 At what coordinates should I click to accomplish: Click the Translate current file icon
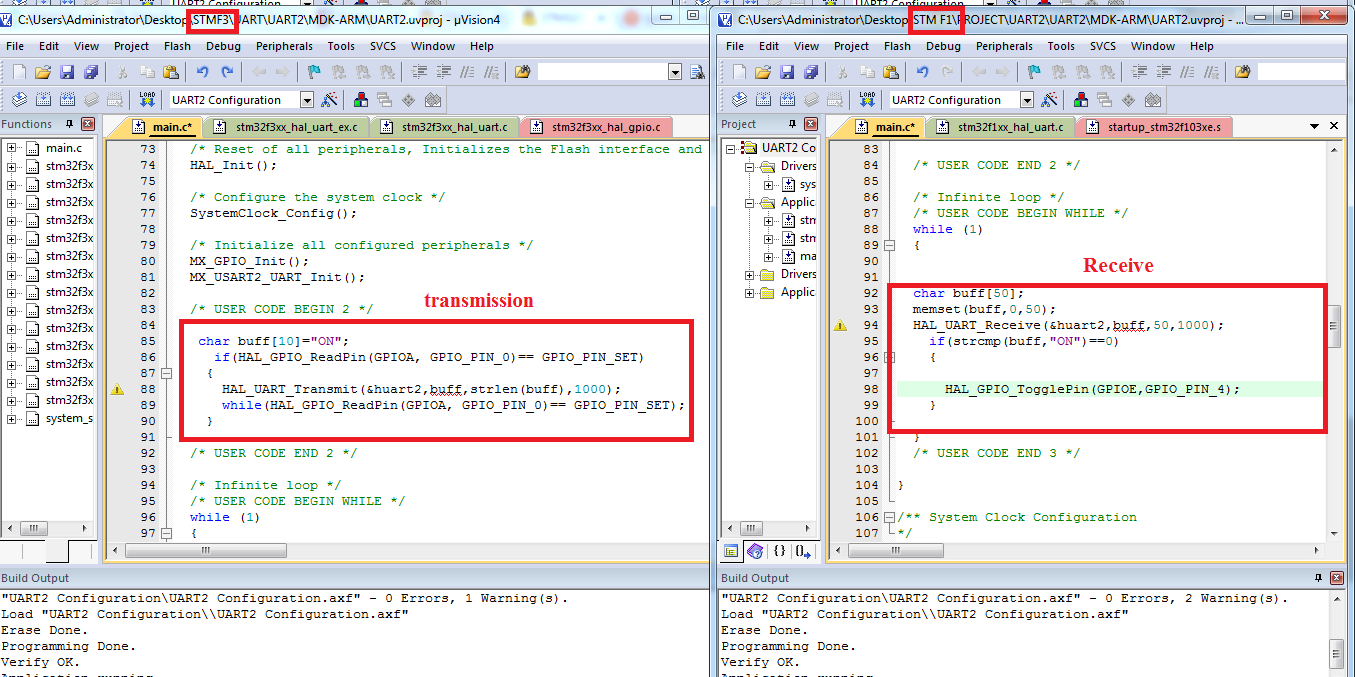coord(19,99)
